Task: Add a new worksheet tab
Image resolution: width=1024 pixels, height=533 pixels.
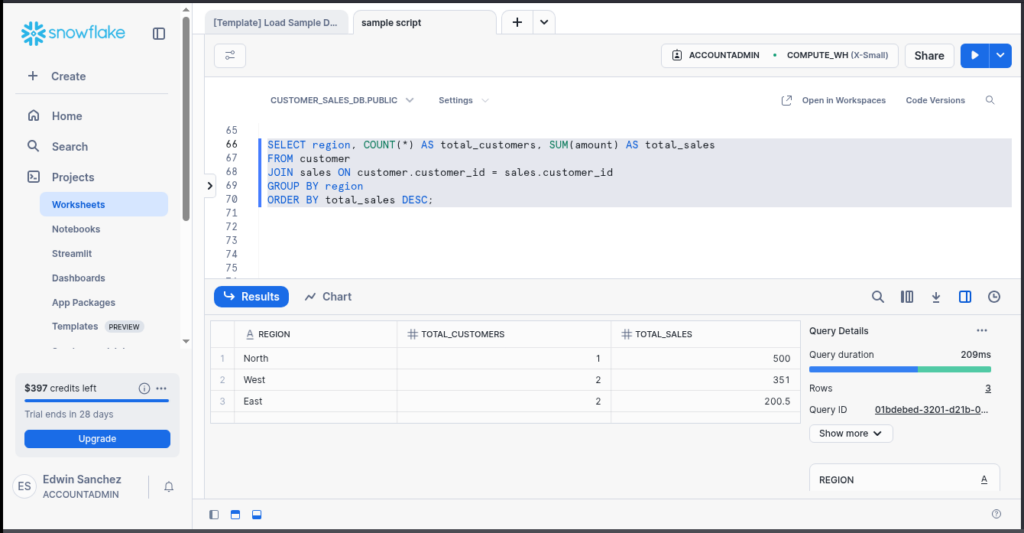Action: [517, 22]
